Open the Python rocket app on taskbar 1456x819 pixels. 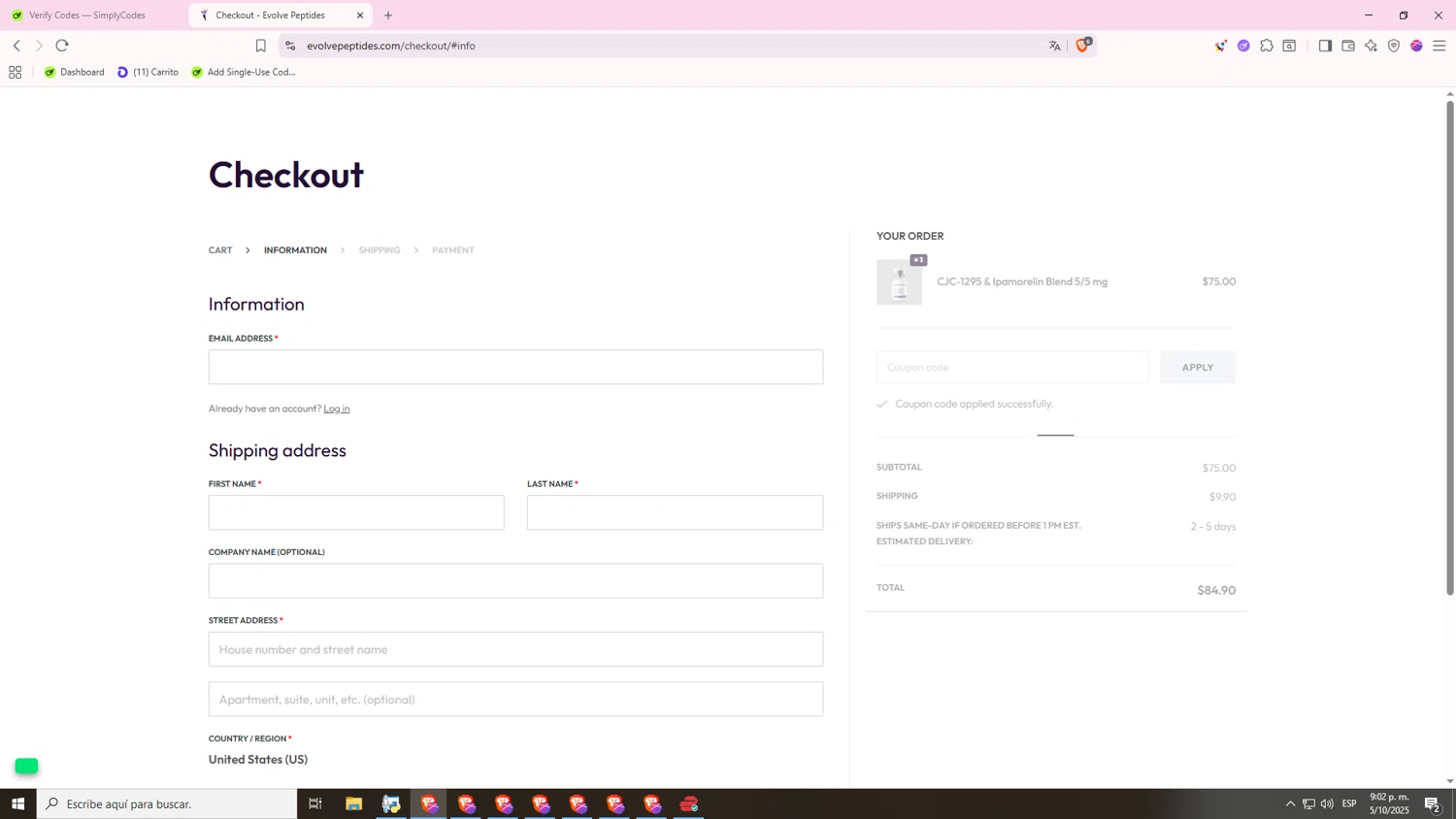tap(391, 803)
